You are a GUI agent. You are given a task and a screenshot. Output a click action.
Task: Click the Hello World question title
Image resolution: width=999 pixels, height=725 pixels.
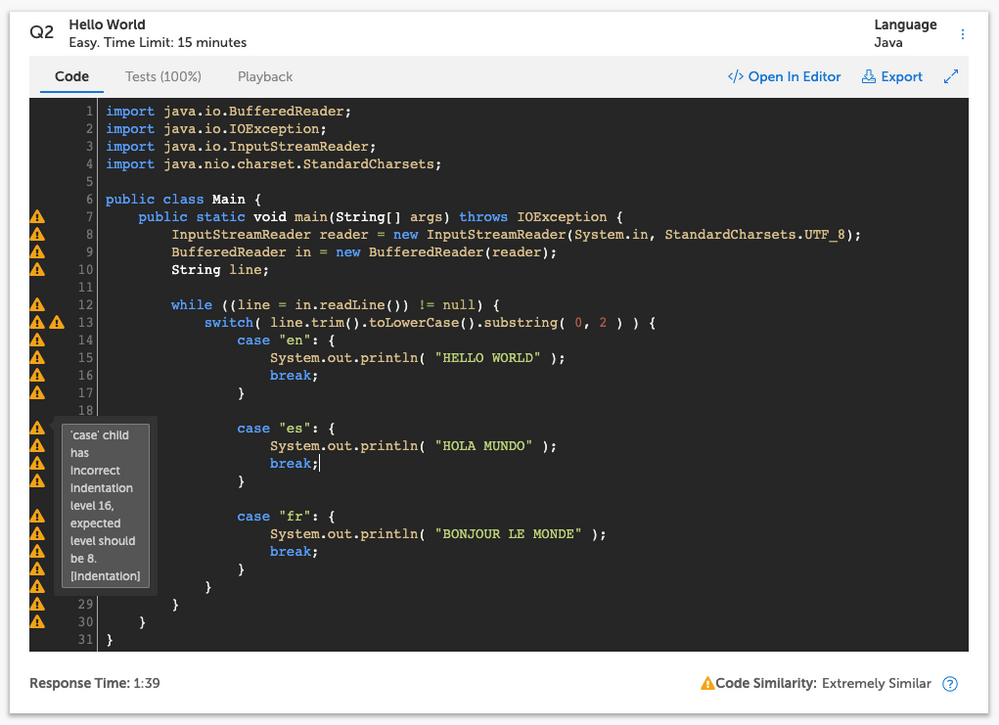pos(107,25)
